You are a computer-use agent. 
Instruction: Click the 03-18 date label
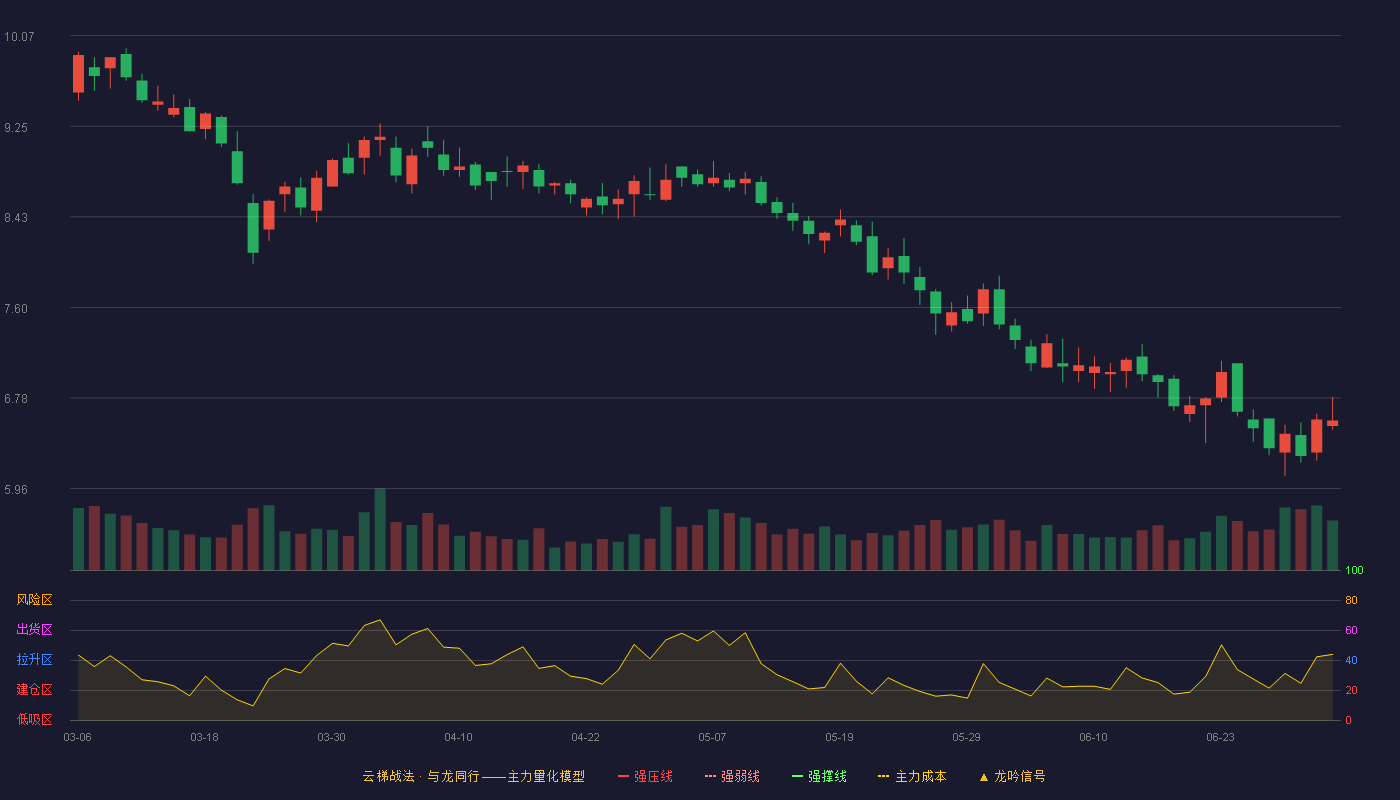204,737
